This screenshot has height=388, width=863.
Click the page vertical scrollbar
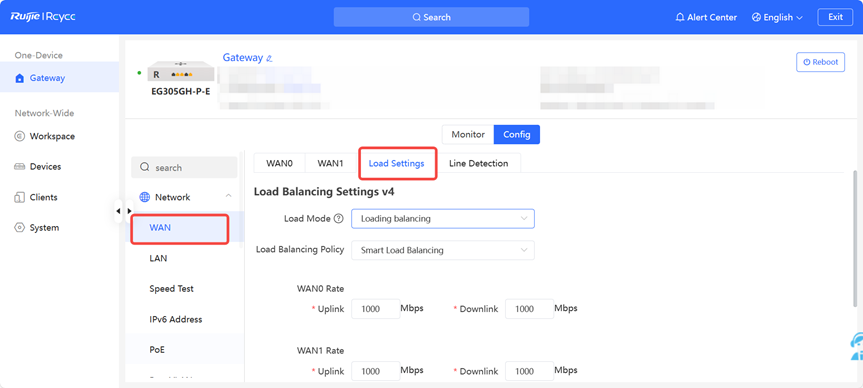tap(854, 238)
